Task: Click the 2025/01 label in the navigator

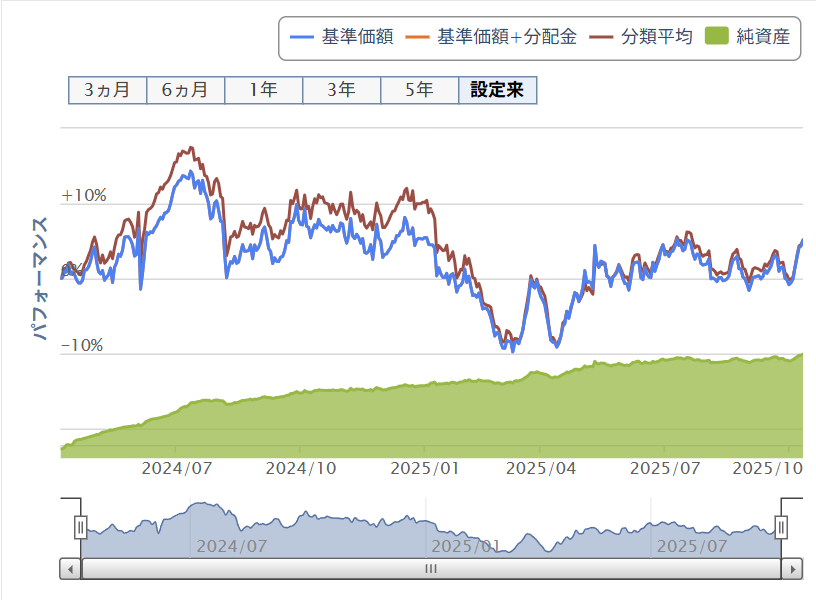Action: [x=464, y=546]
